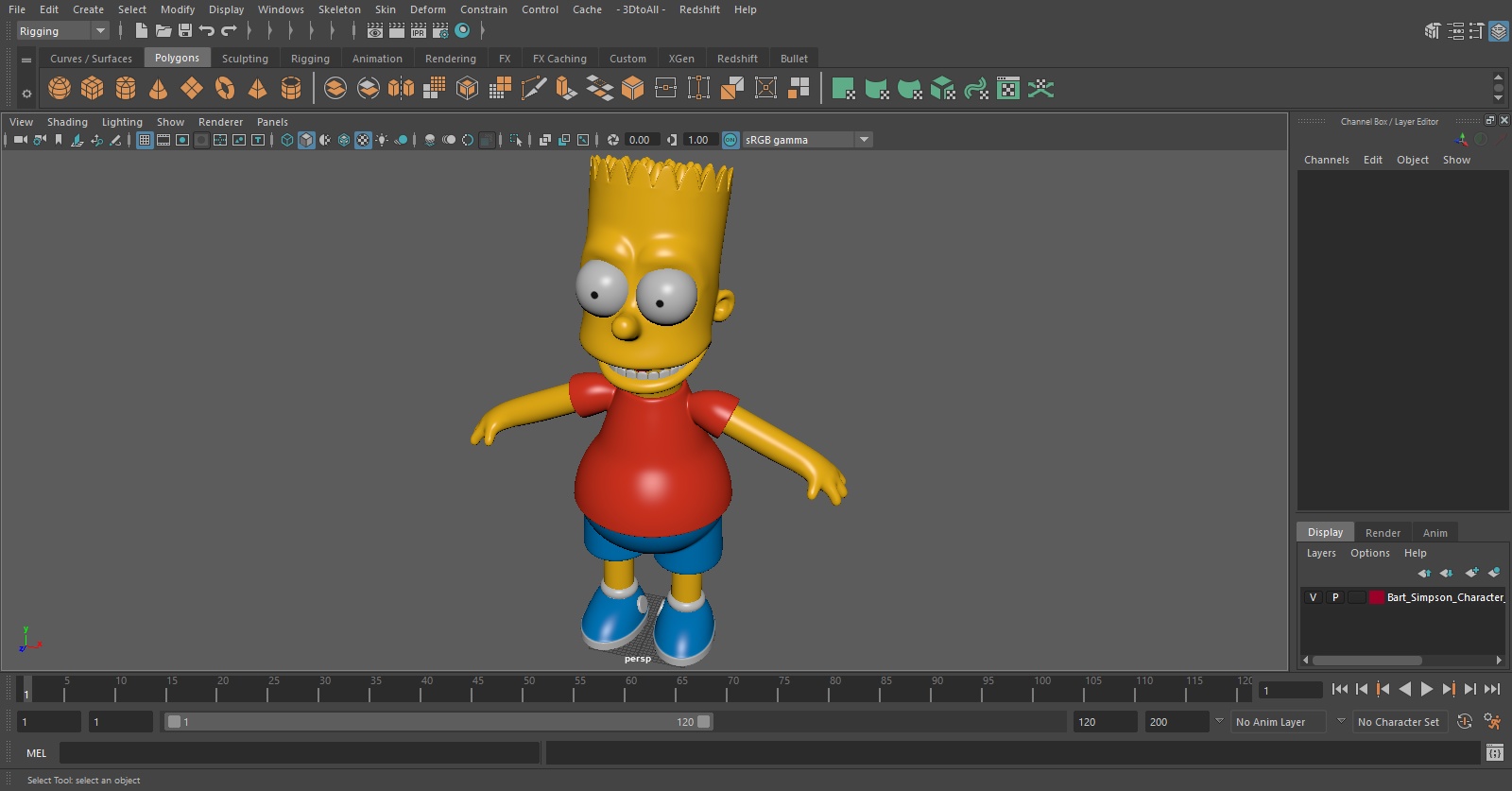Create a polygon pipe from the shelf
1512x791 pixels.
291,89
